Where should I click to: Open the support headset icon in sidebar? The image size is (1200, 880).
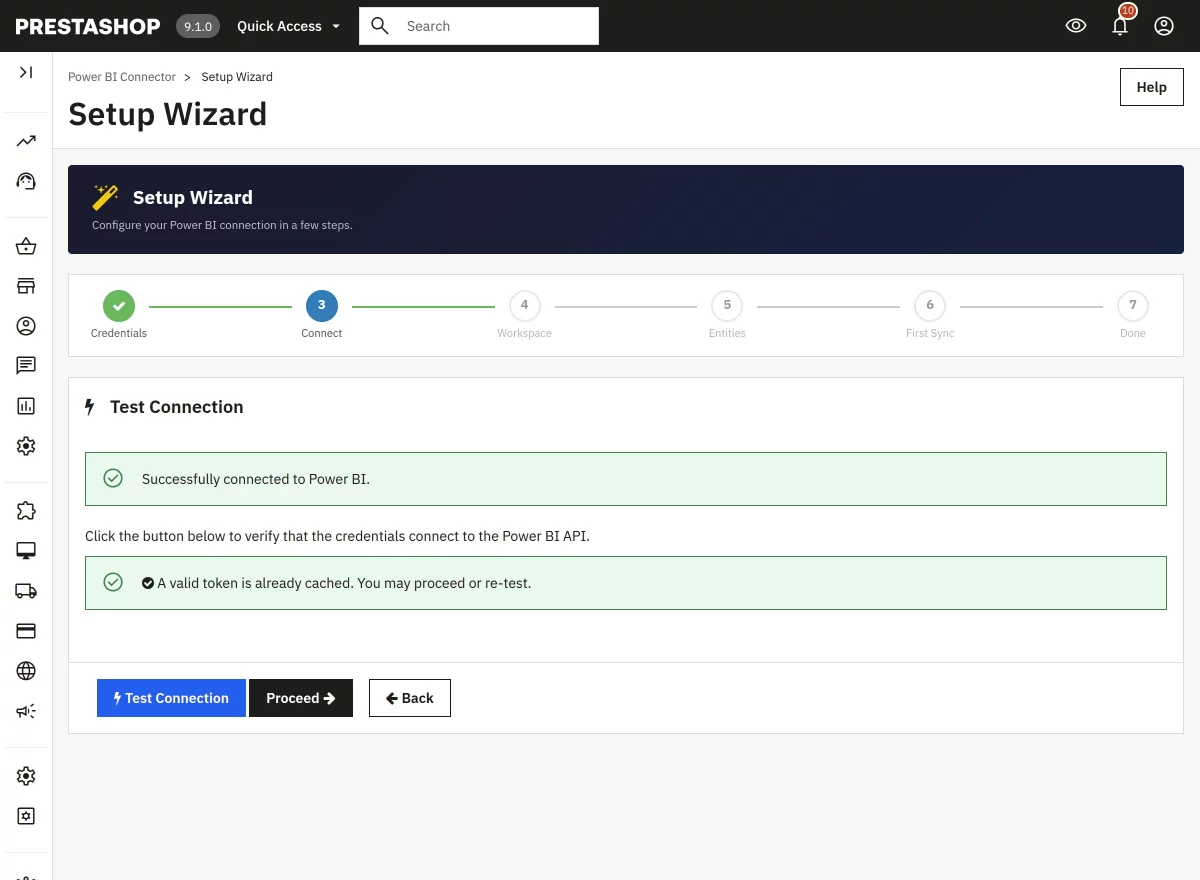[x=26, y=181]
